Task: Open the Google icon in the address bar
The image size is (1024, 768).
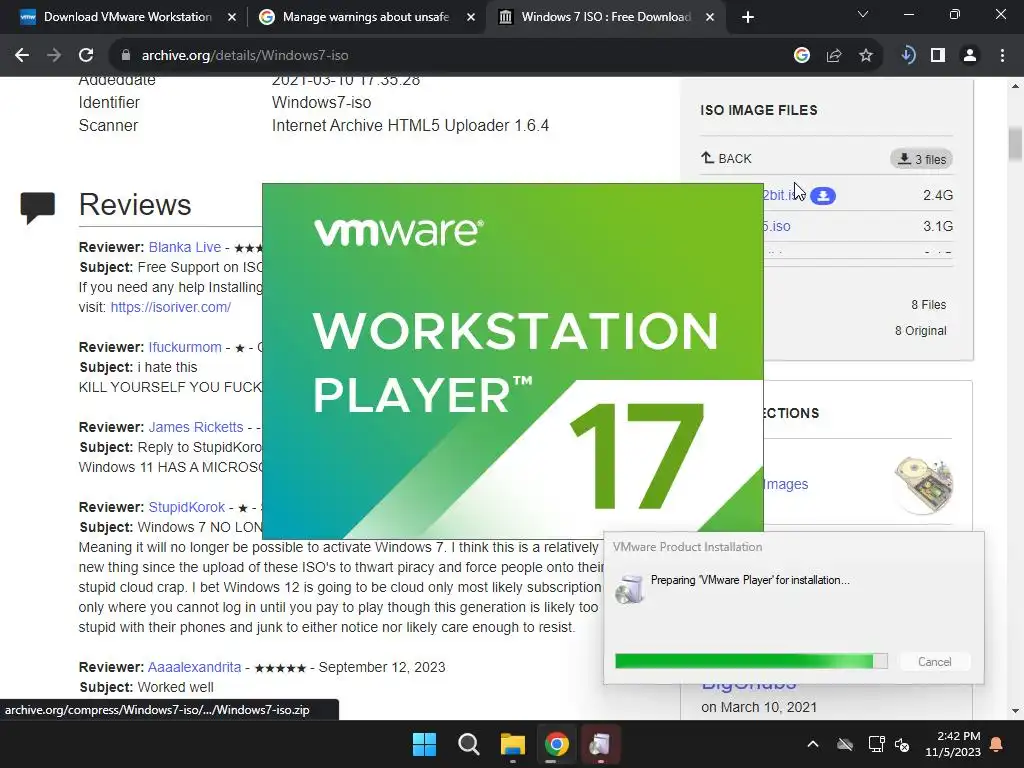Action: tap(801, 56)
